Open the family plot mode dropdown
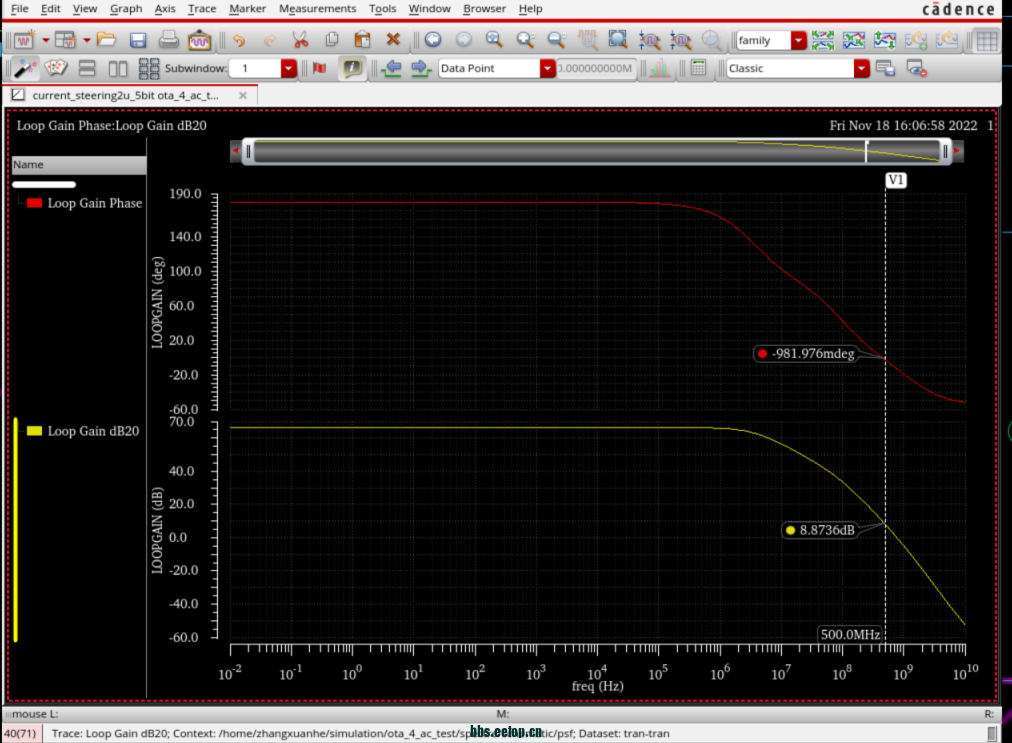 (x=798, y=40)
